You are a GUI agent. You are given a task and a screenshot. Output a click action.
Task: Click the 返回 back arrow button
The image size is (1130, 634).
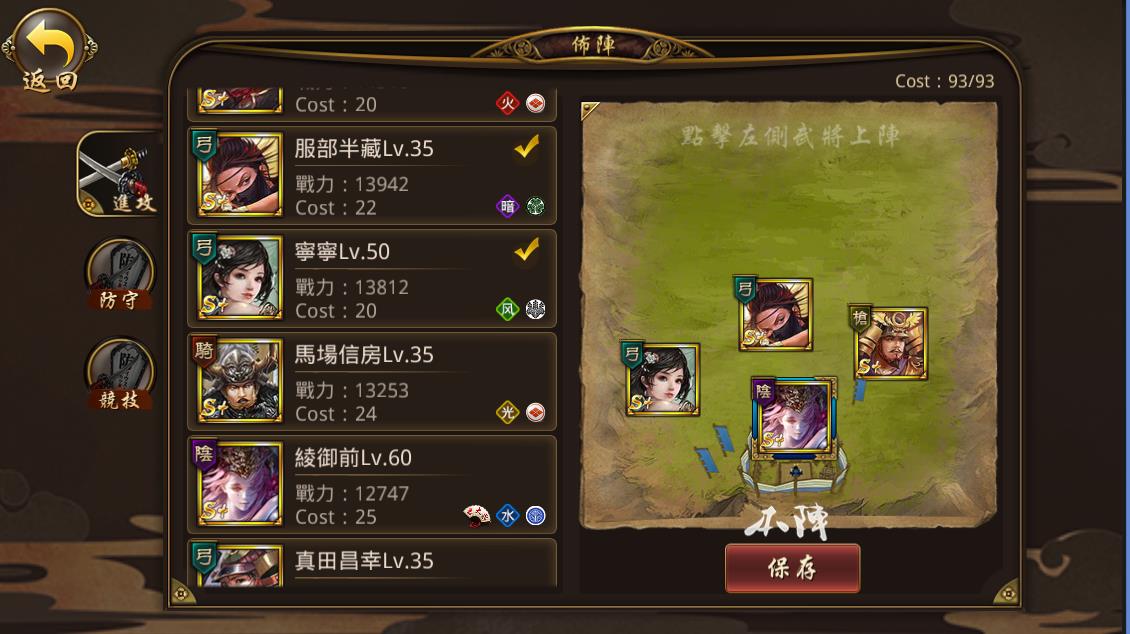coord(49,50)
